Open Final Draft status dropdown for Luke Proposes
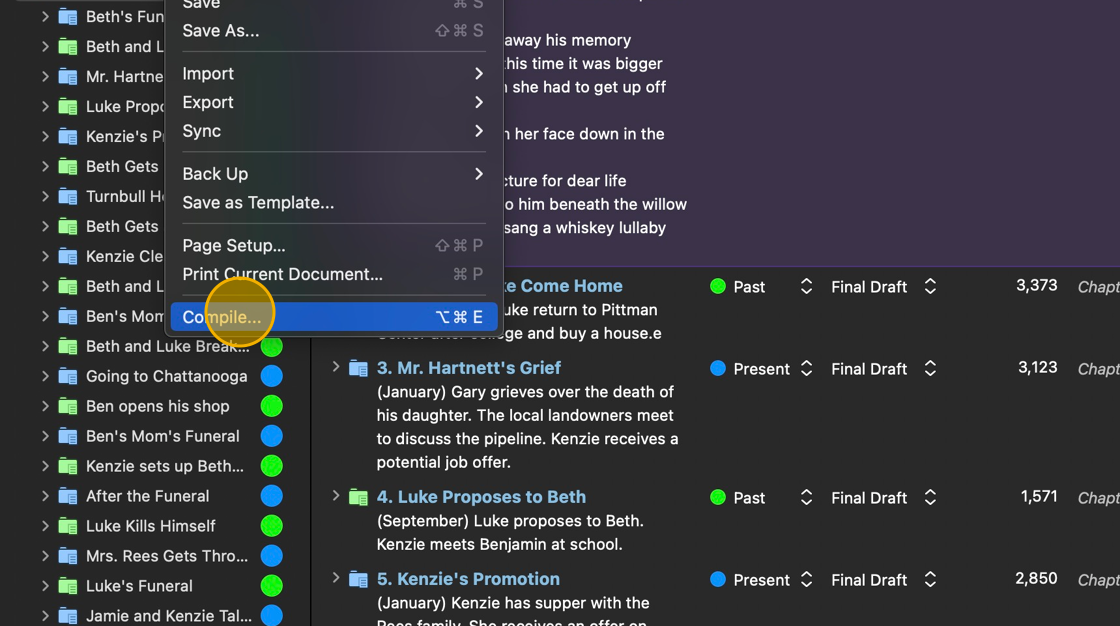Image resolution: width=1120 pixels, height=626 pixels. (930, 498)
